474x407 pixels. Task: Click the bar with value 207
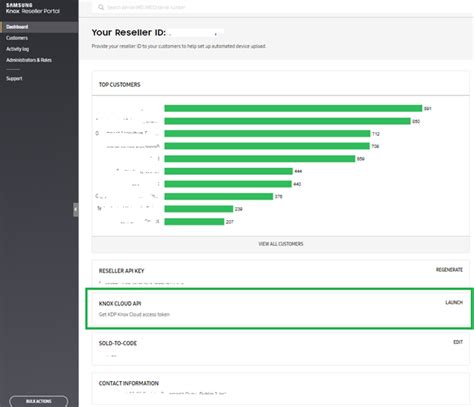[x=194, y=222]
